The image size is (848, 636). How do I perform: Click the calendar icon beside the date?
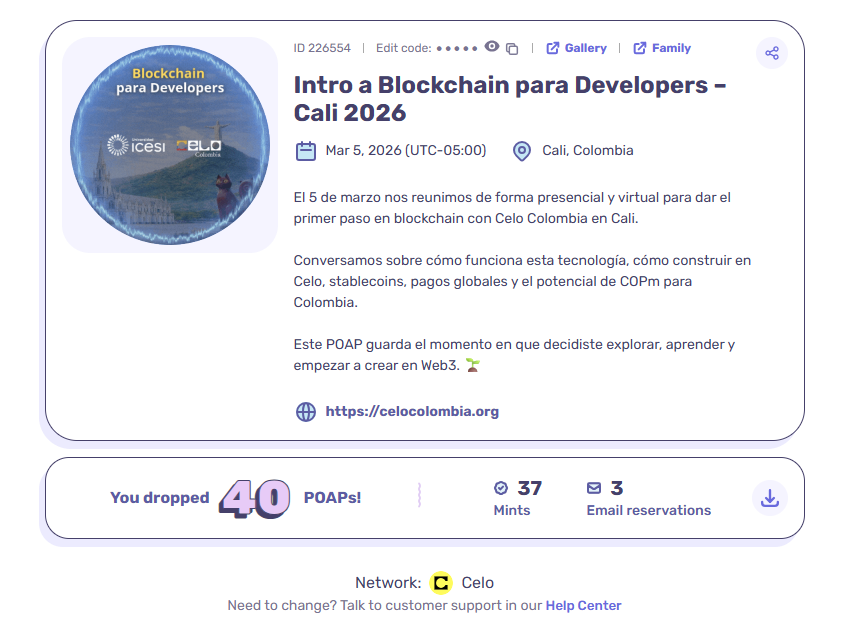306,151
